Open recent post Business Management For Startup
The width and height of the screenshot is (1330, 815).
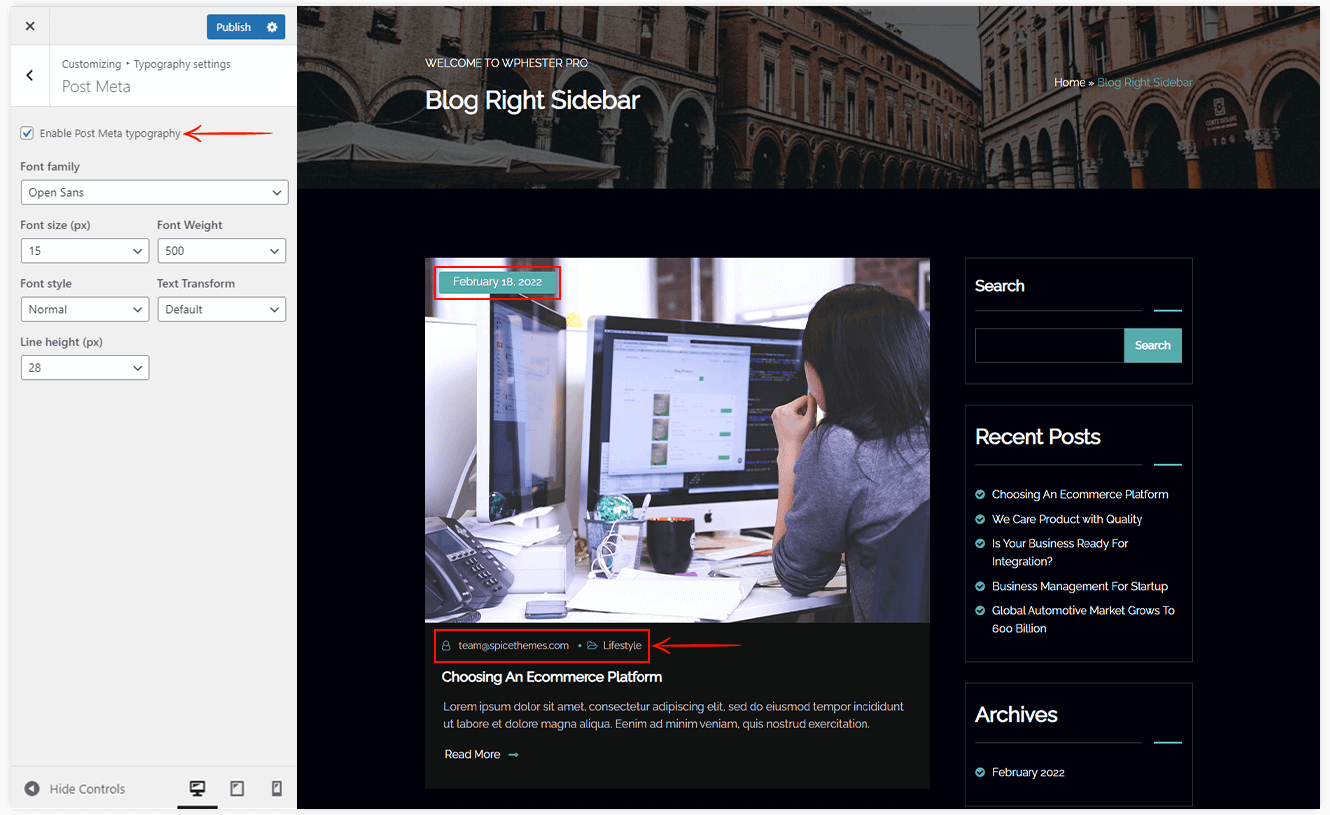tap(1080, 586)
